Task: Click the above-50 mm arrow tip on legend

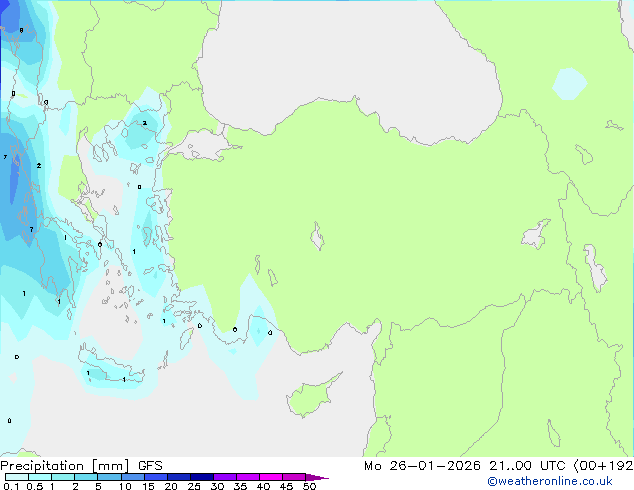Action: tap(317, 477)
